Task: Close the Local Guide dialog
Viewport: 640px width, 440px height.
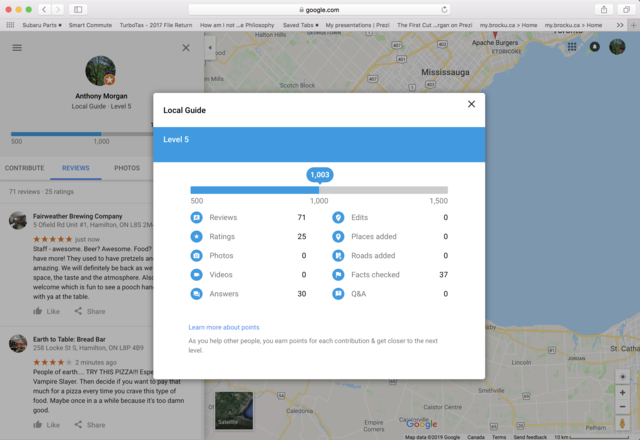Action: [471, 104]
